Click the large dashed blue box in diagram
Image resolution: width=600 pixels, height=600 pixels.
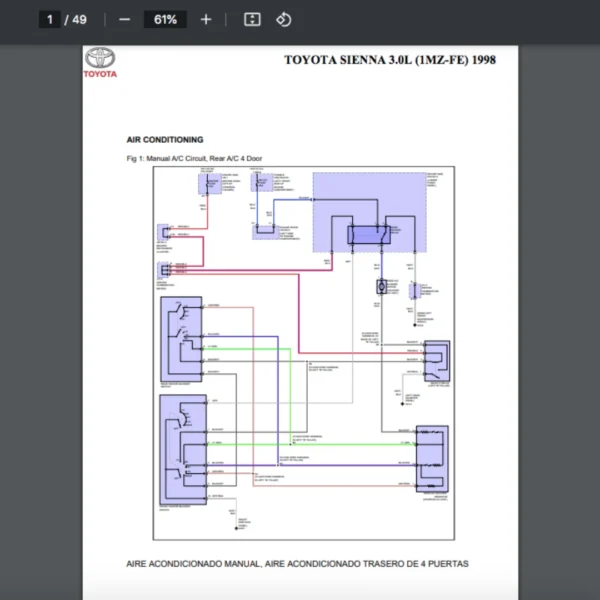pos(368,210)
